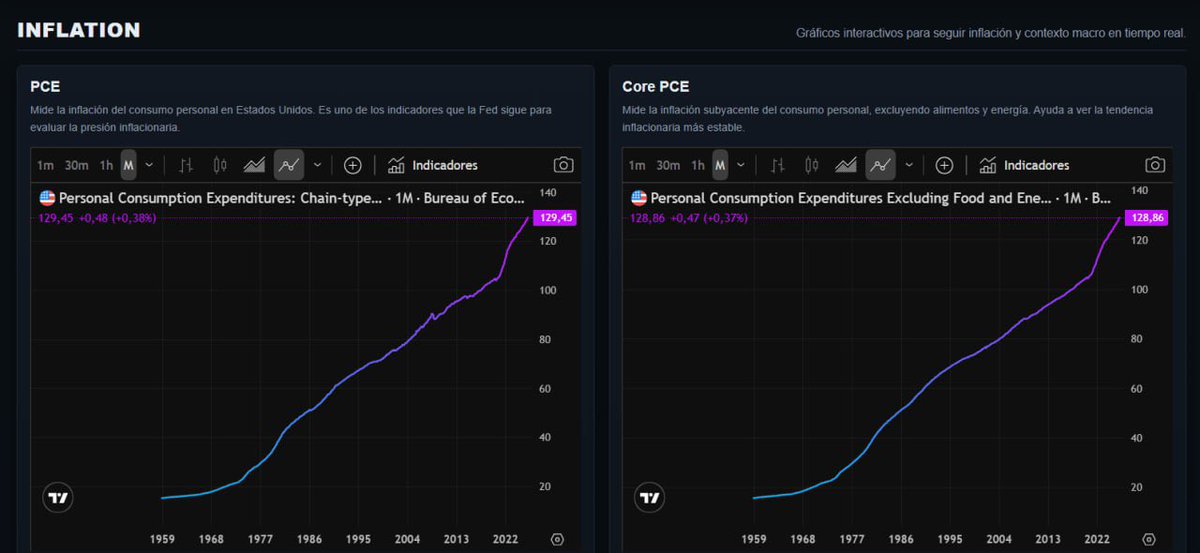Set 30m interval in PCE chart
Viewport: 1200px width, 553px height.
click(x=76, y=165)
